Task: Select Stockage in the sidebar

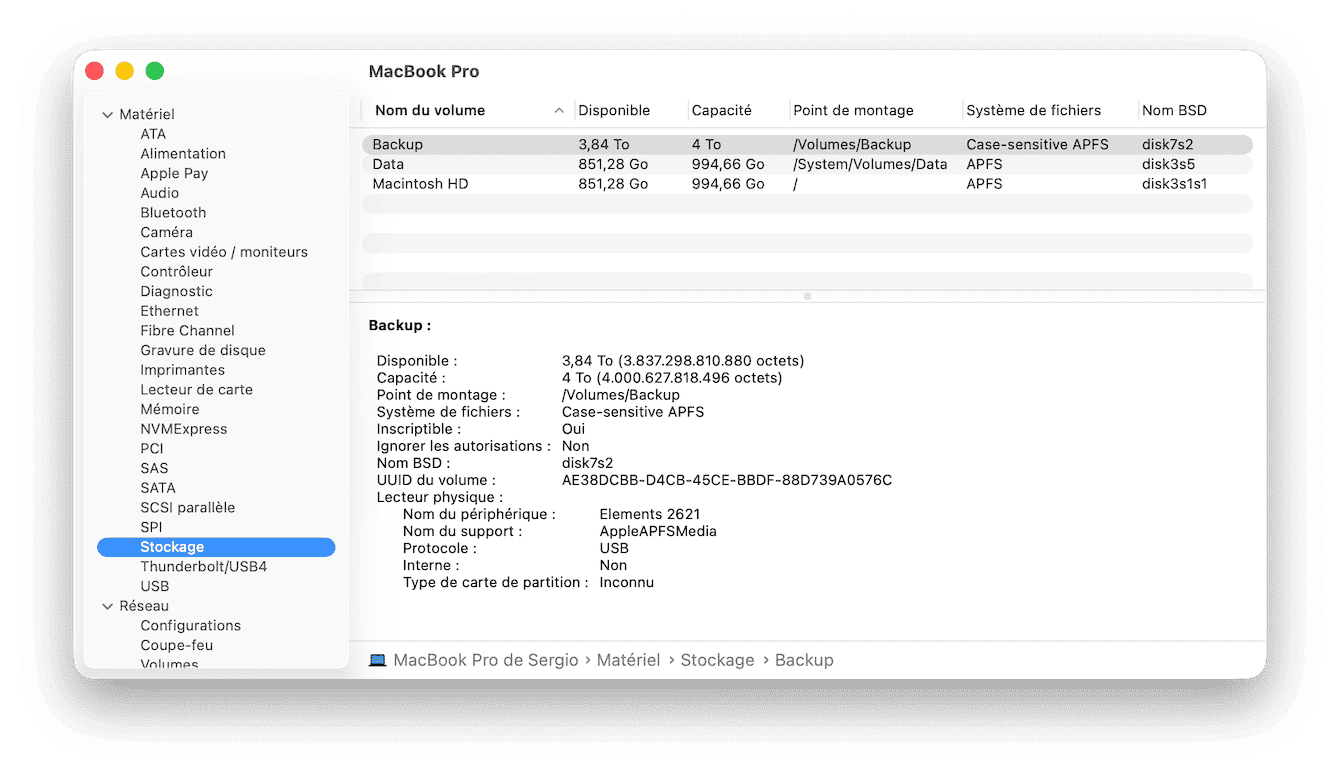Action: click(172, 547)
